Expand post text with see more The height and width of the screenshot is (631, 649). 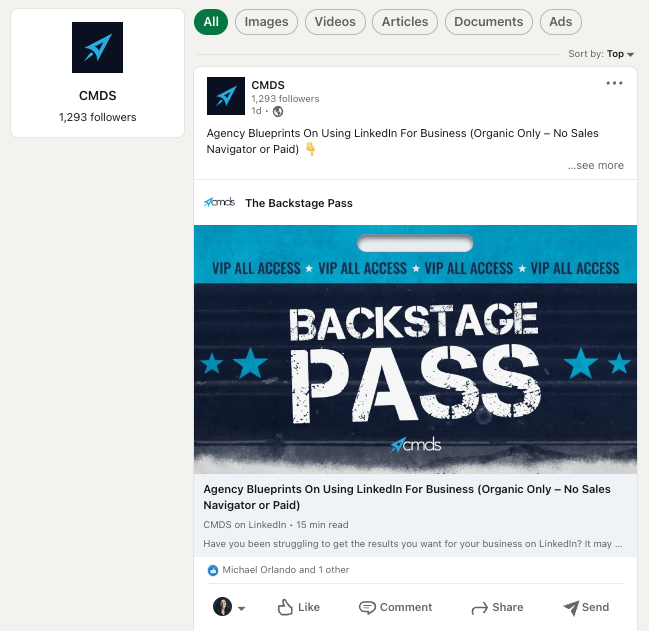click(595, 165)
